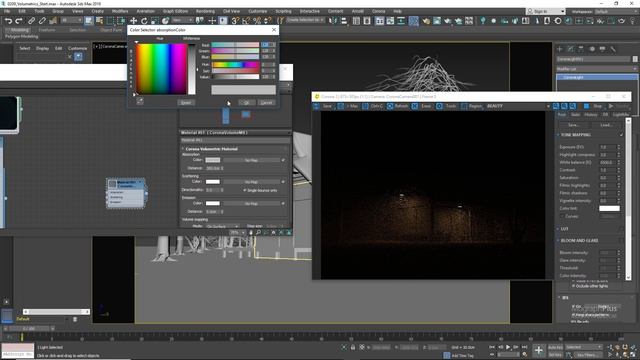Open the Scripting menu
The image size is (640, 360).
coord(283,11)
